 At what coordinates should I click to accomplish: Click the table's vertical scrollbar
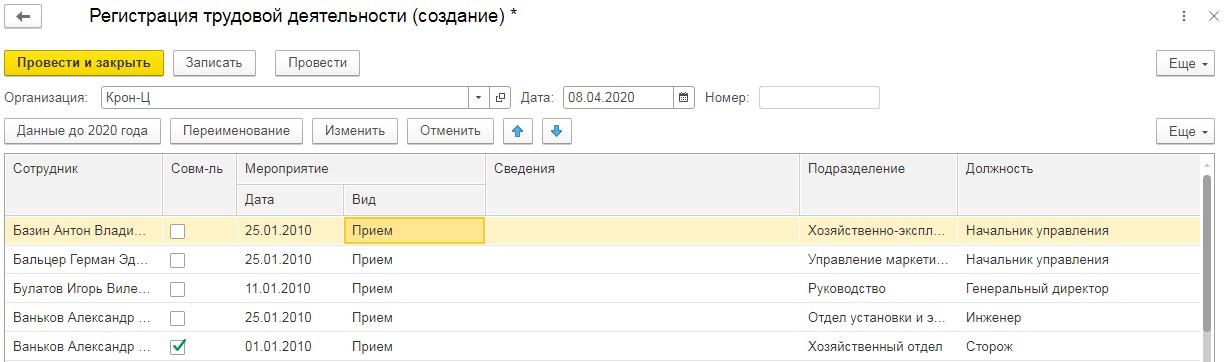pyautogui.click(x=1207, y=258)
